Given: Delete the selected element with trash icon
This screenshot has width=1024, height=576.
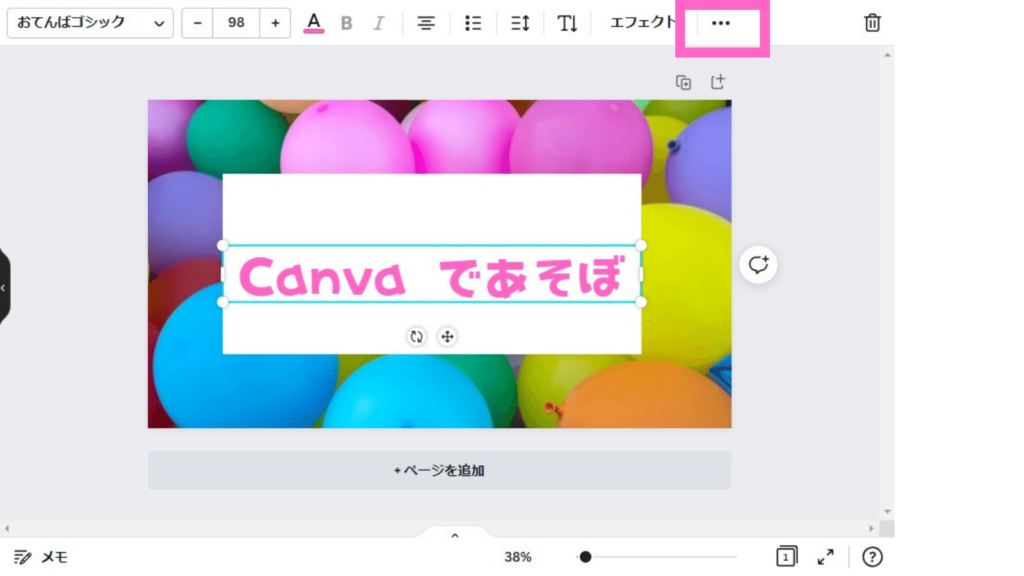Looking at the screenshot, I should [x=872, y=23].
